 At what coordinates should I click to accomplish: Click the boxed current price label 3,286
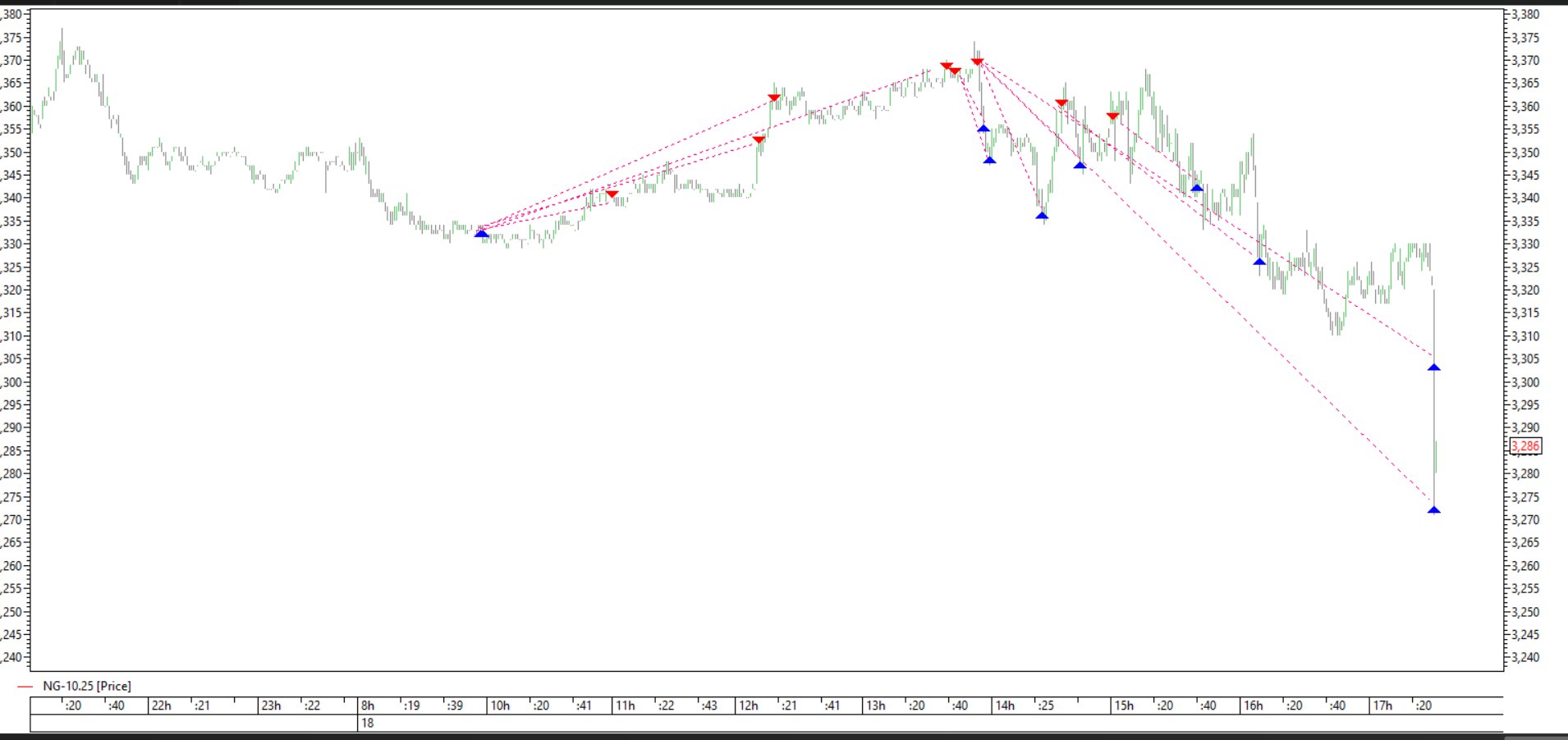(x=1525, y=446)
